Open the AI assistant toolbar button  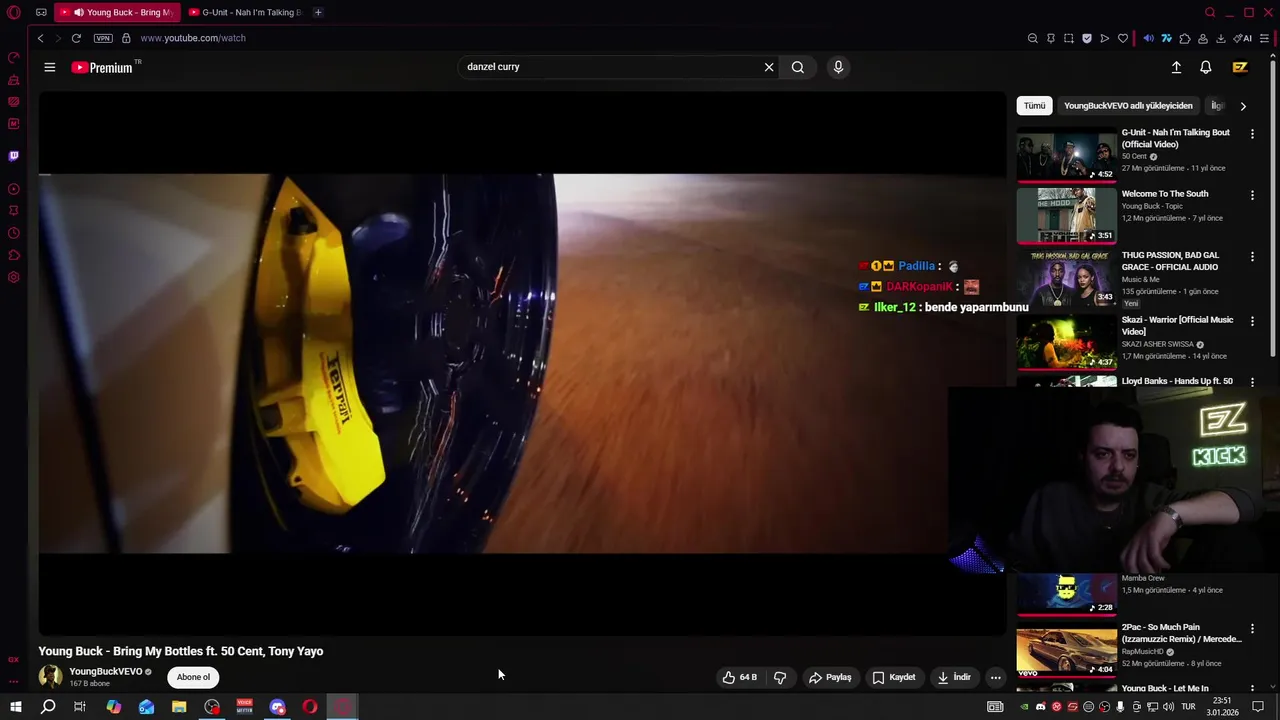[x=1243, y=38]
